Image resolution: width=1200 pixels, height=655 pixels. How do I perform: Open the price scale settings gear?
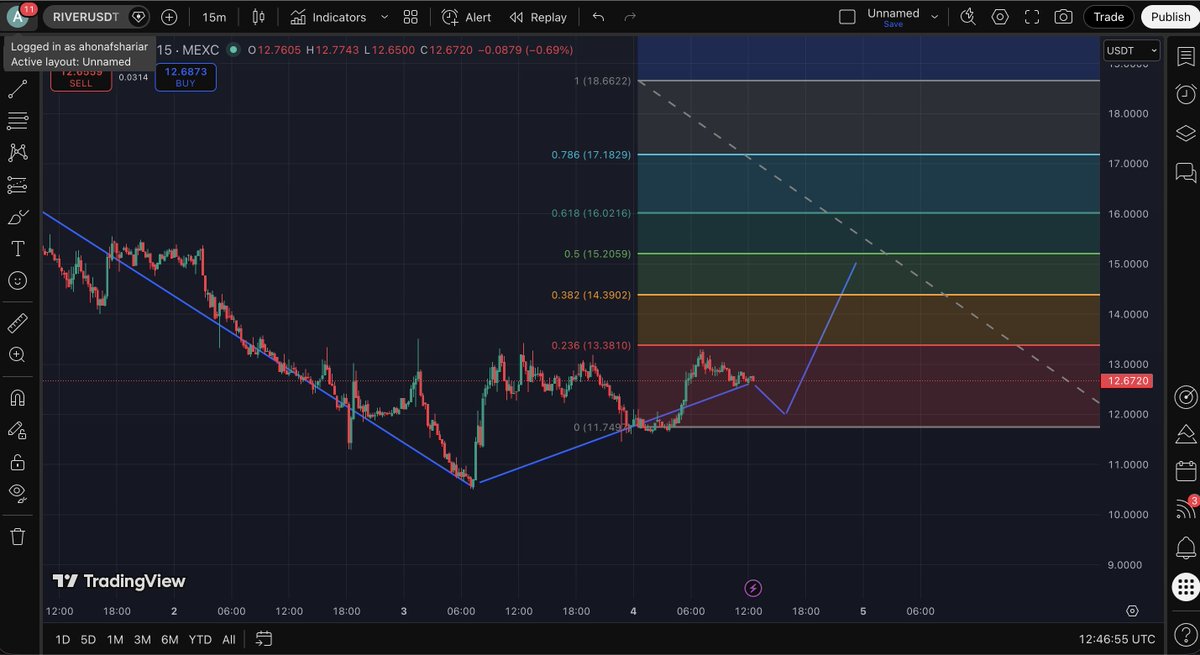(x=1132, y=611)
